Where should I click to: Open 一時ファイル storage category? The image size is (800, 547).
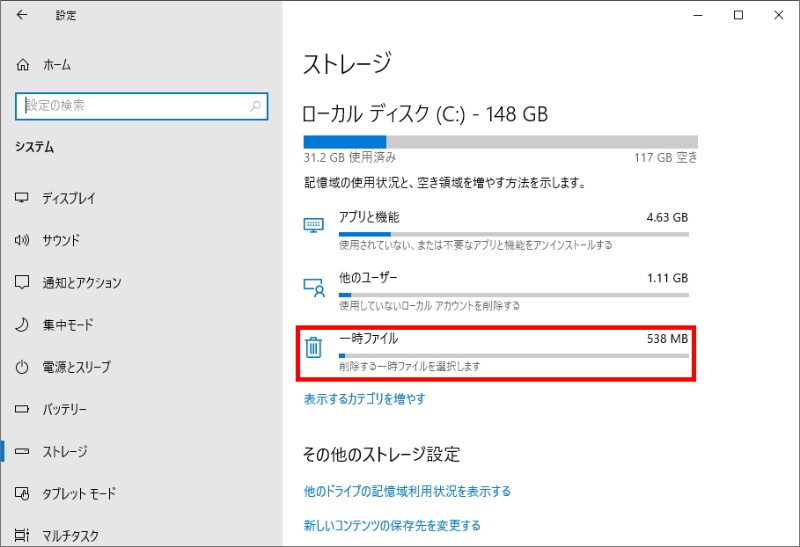point(496,353)
